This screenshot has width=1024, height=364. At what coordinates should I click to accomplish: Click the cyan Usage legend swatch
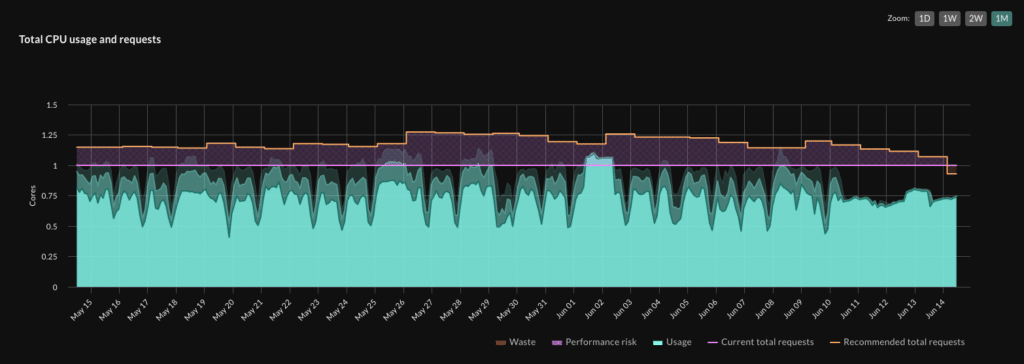tap(657, 342)
